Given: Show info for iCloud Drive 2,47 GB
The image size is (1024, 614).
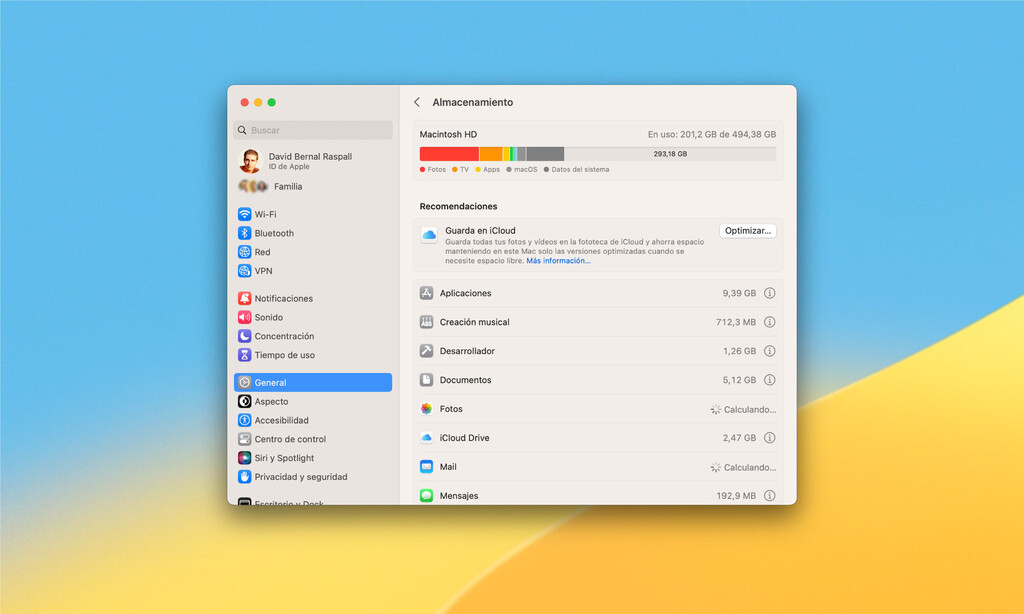Looking at the screenshot, I should click(770, 438).
